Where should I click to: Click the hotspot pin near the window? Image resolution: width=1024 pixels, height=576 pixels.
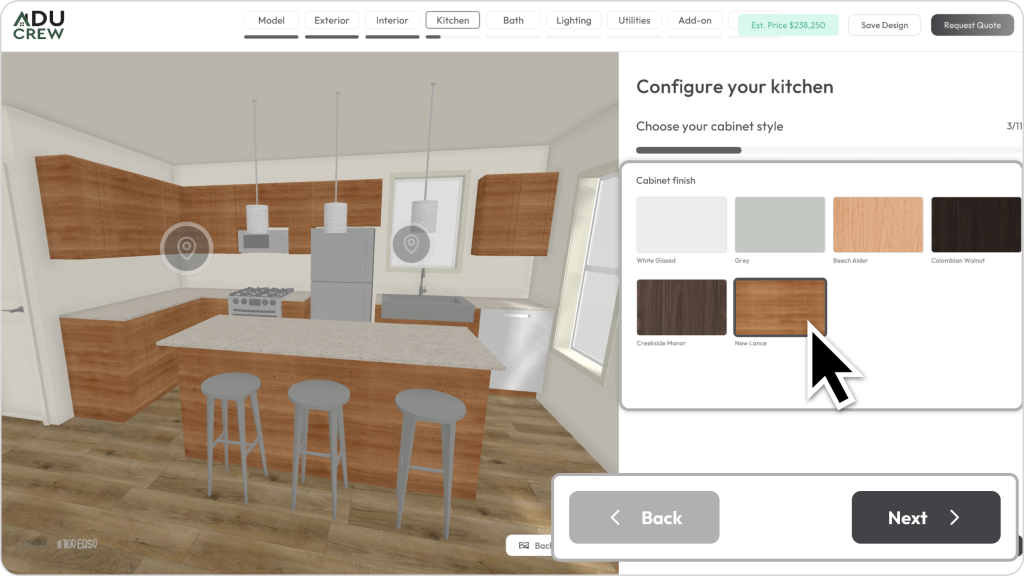[410, 243]
